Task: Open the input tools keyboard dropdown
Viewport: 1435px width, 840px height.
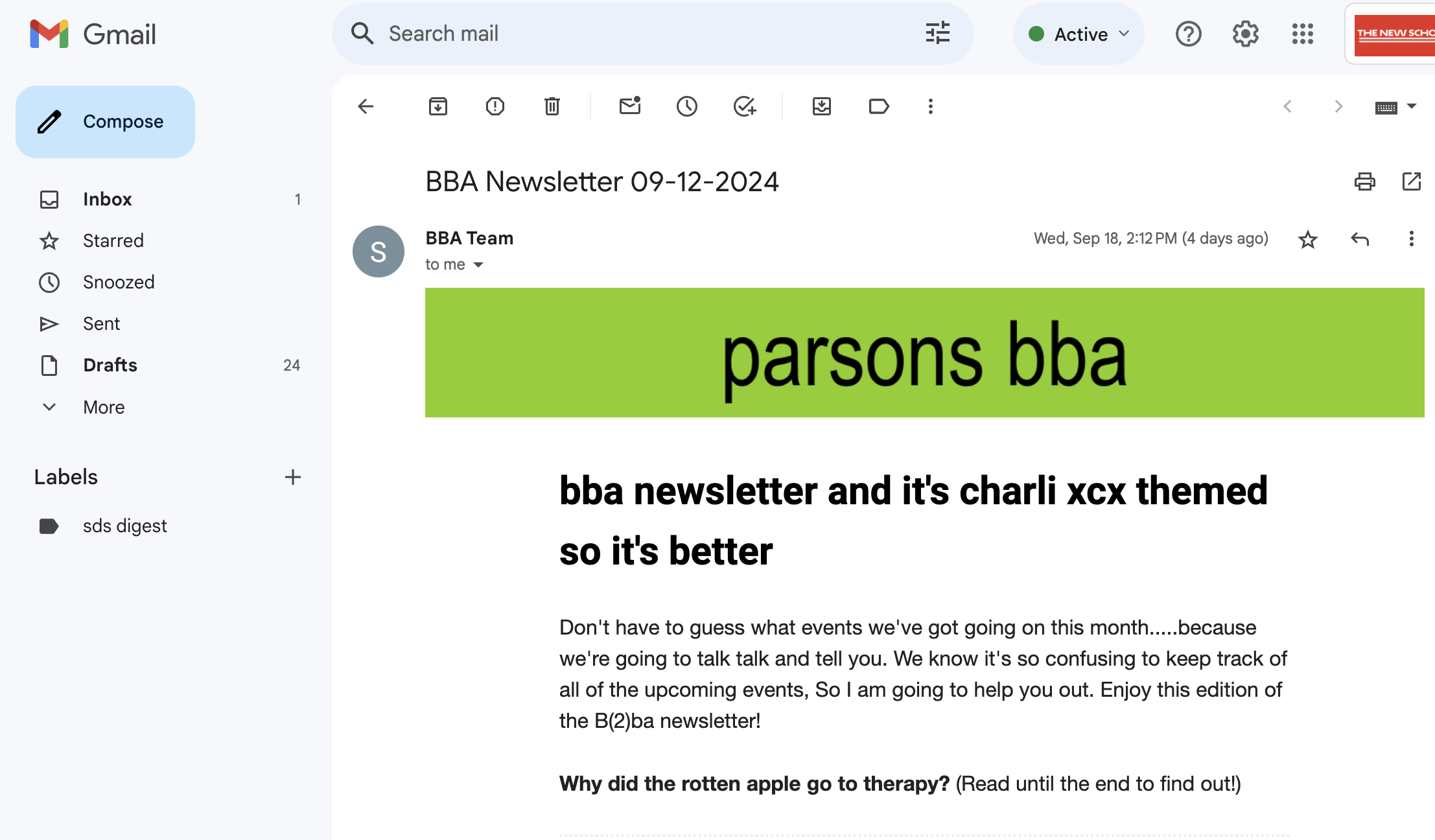Action: [1412, 106]
